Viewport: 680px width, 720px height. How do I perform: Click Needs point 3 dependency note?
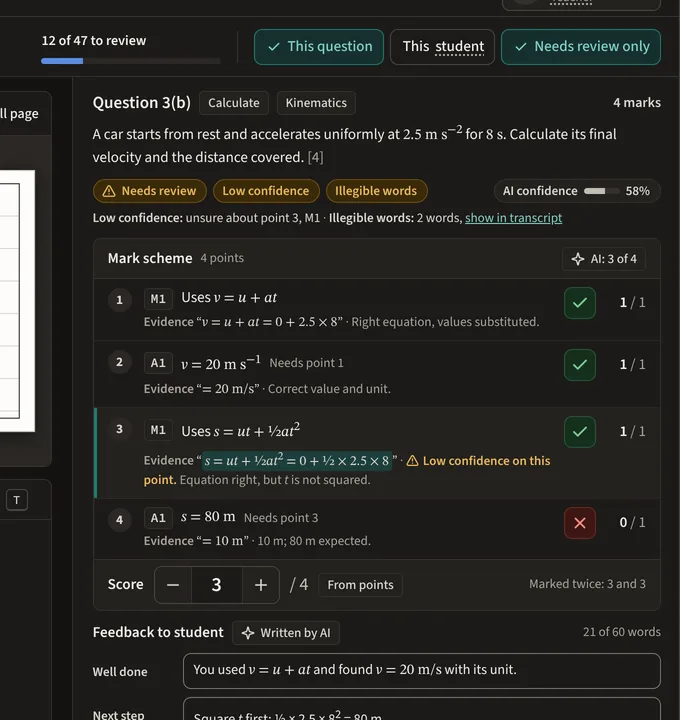[x=281, y=518]
